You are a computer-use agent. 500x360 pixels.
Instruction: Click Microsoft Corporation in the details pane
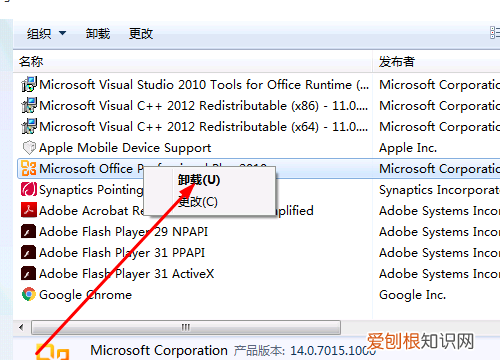[159, 350]
